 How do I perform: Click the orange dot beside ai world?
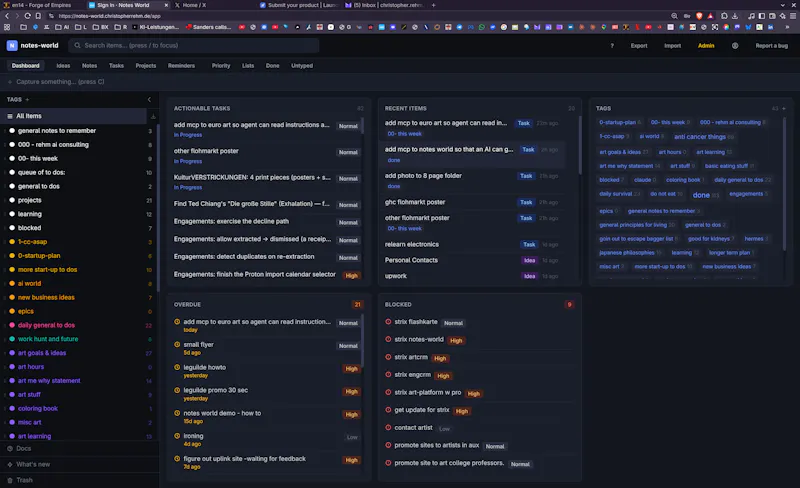(12, 283)
